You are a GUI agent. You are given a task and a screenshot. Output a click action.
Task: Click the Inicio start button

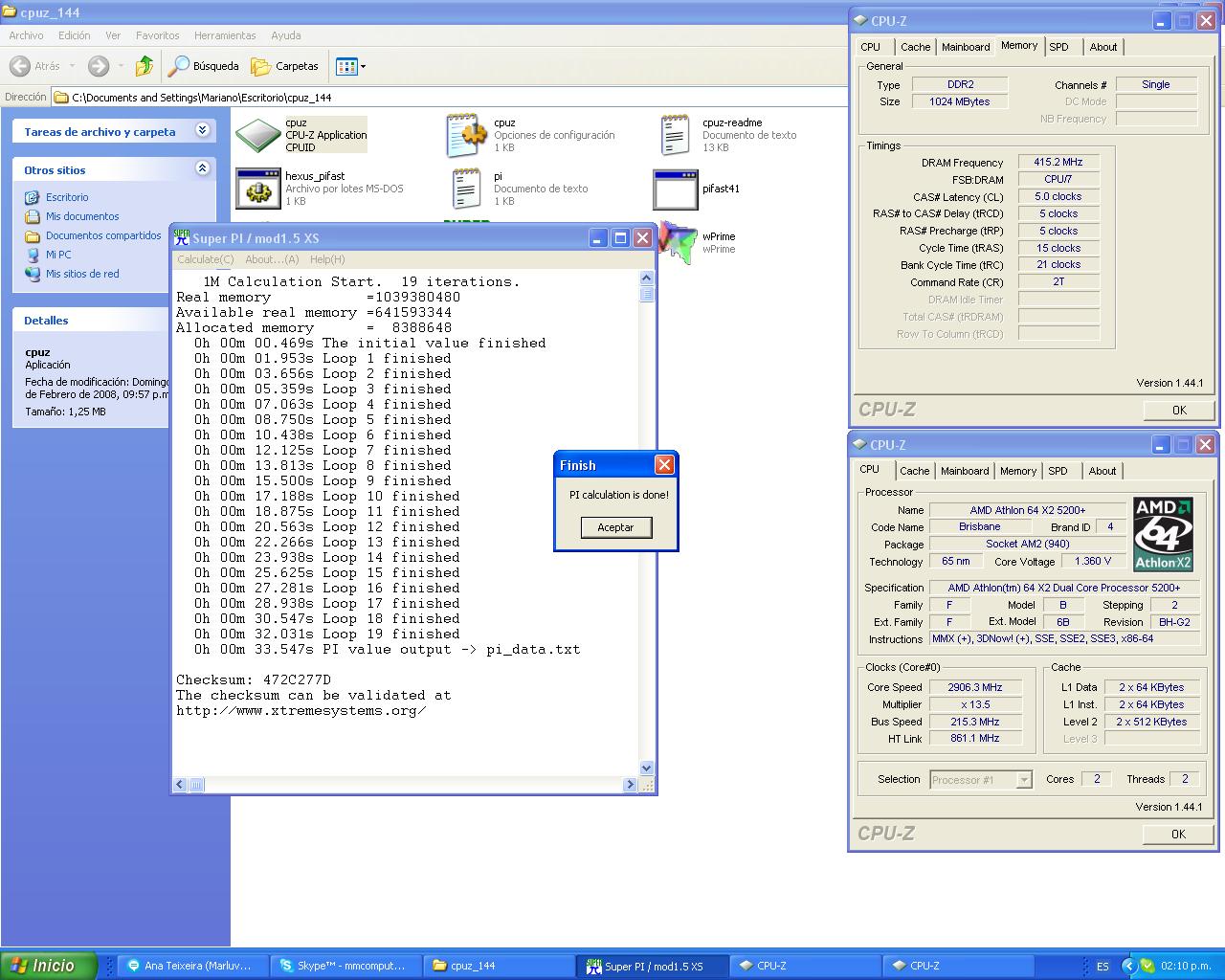49,966
